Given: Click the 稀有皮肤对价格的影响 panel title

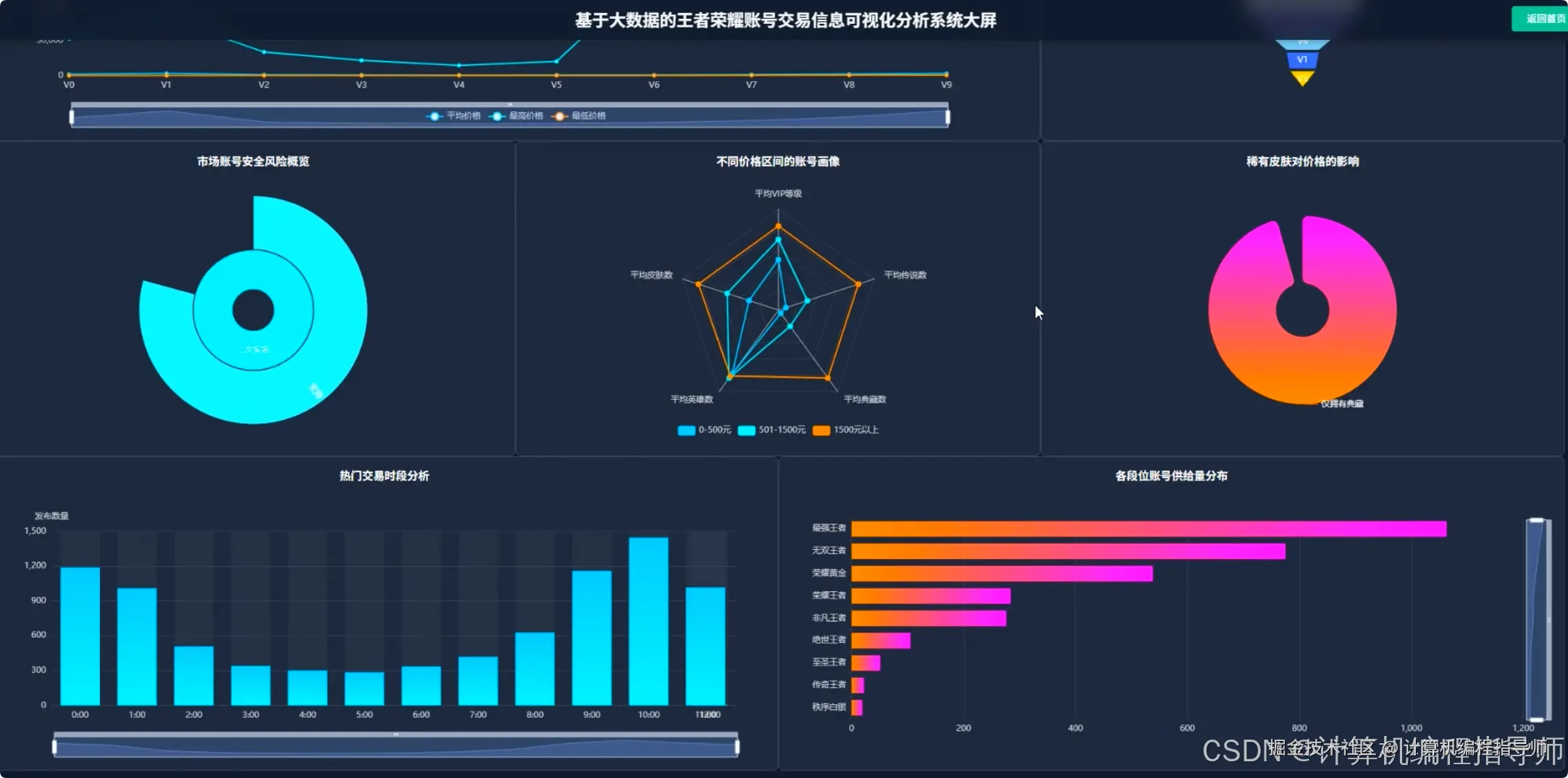Looking at the screenshot, I should coord(1302,162).
